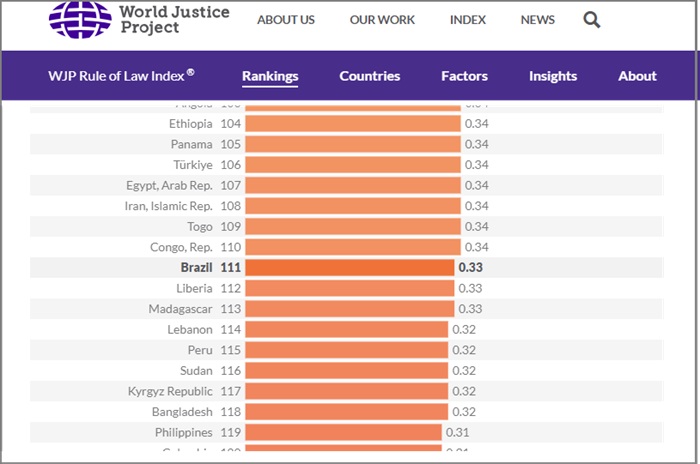Click the Philippines country label
The width and height of the screenshot is (700, 464).
(x=183, y=432)
